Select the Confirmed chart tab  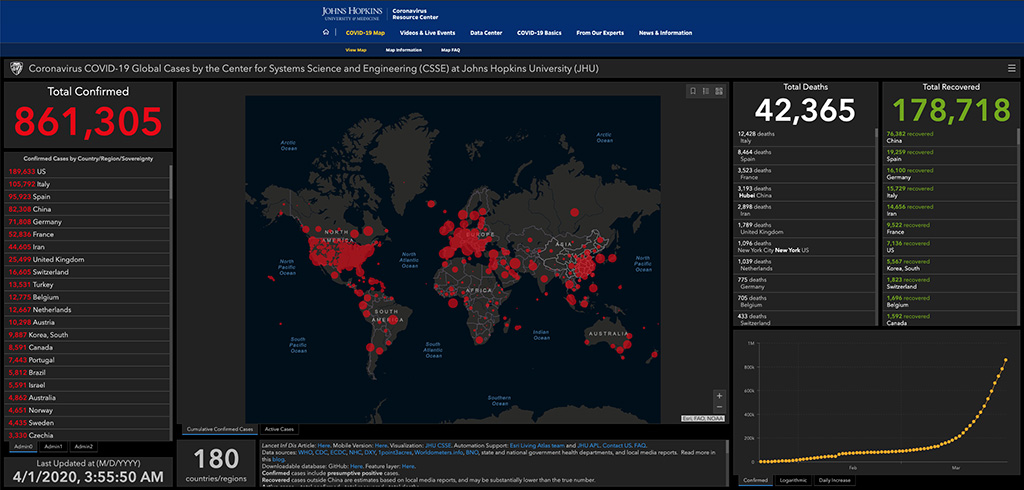click(x=756, y=480)
